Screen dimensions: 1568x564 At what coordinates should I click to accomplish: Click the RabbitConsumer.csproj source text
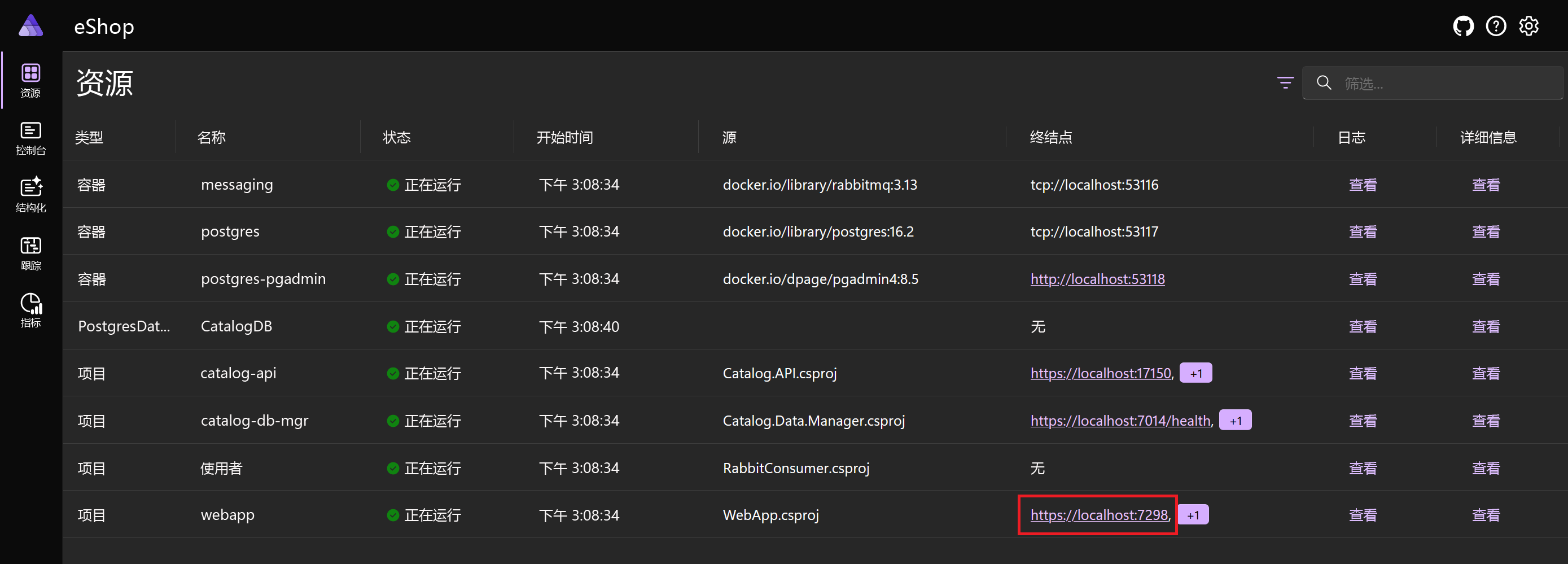click(795, 469)
